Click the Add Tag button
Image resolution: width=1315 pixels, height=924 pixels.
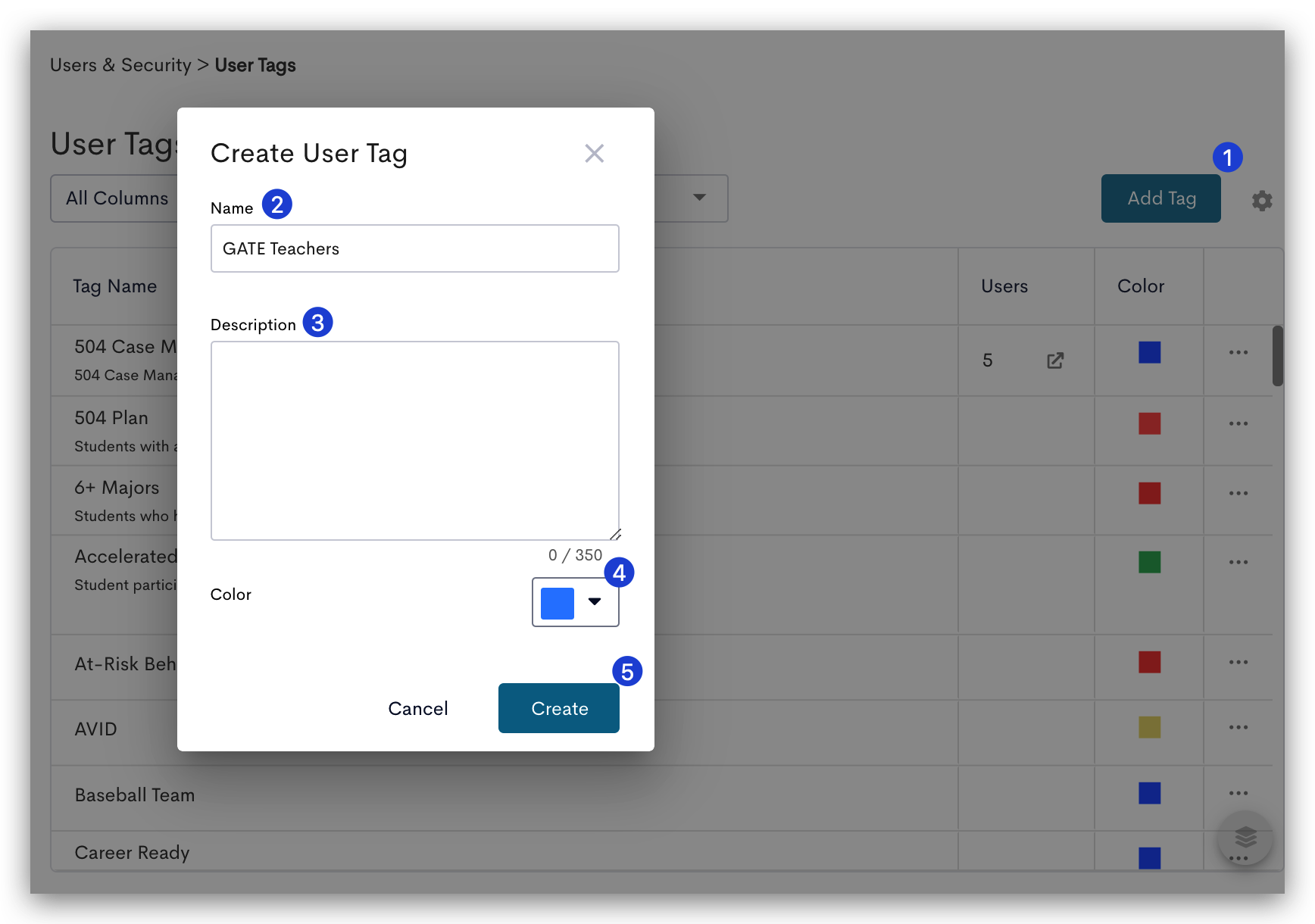pyautogui.click(x=1161, y=198)
